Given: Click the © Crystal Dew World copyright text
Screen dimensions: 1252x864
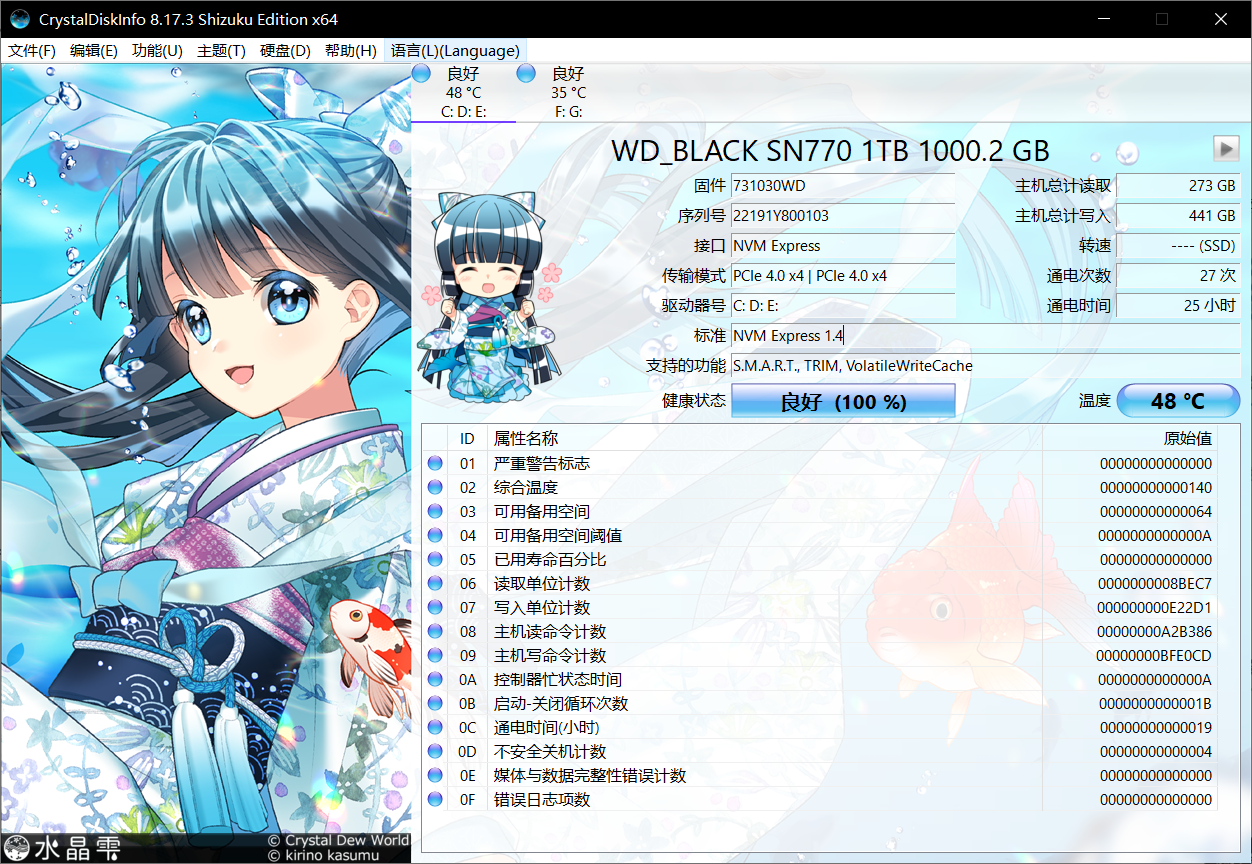Looking at the screenshot, I should (338, 841).
